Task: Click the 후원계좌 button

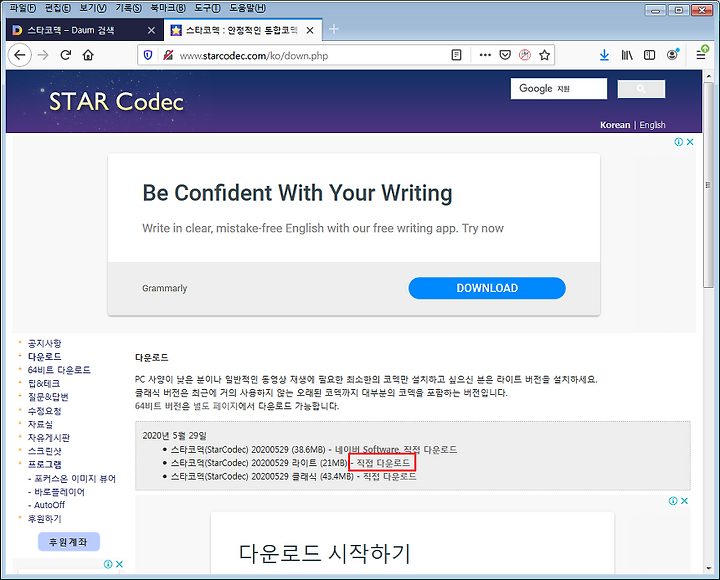Action: click(68, 542)
